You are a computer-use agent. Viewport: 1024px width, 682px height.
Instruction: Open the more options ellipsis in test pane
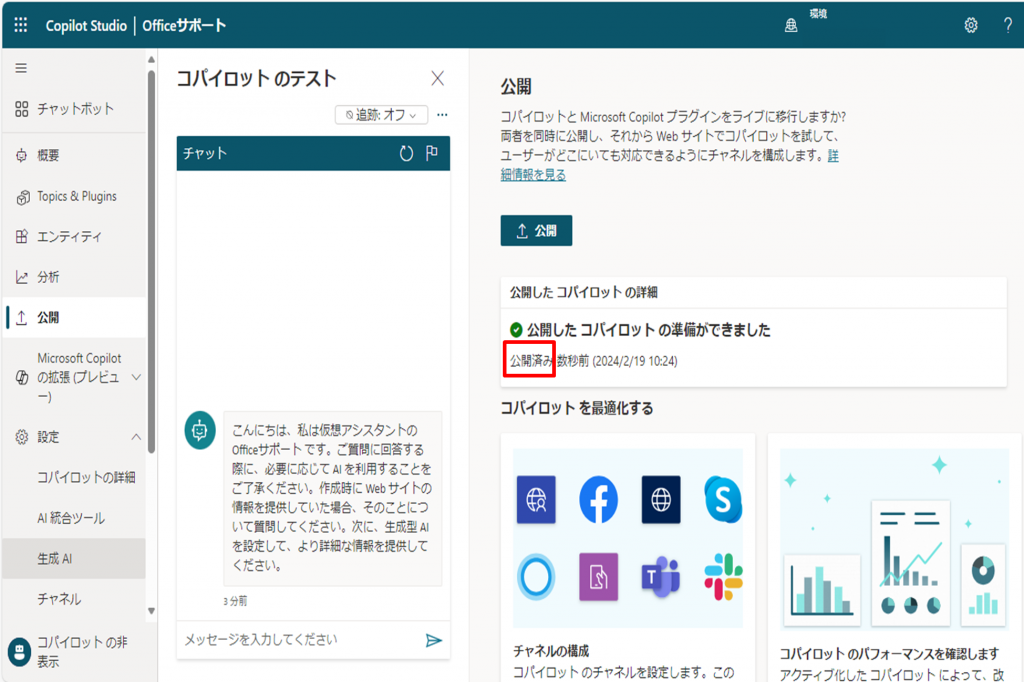(442, 115)
